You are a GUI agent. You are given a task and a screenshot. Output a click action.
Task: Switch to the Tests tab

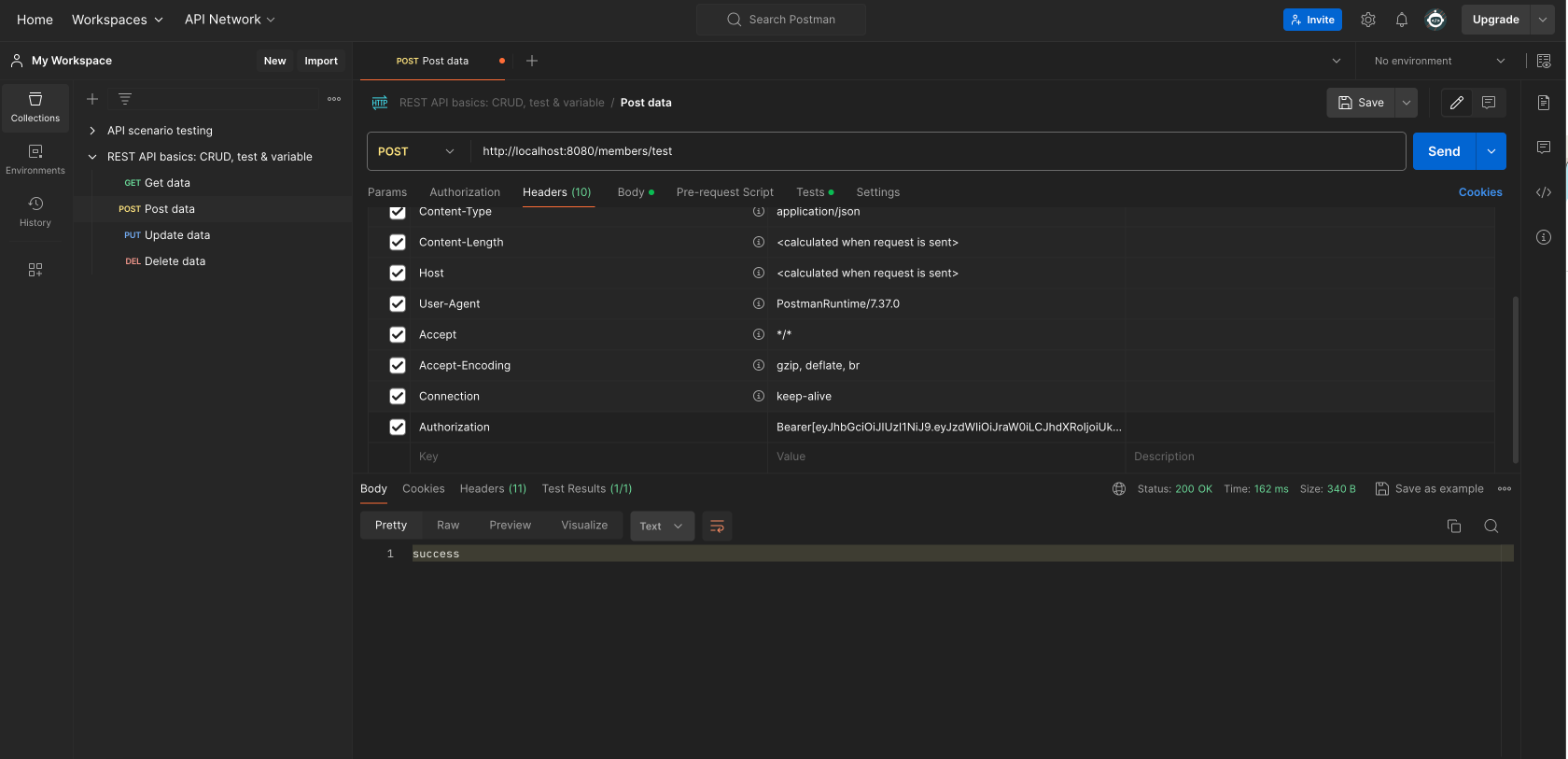tap(815, 192)
